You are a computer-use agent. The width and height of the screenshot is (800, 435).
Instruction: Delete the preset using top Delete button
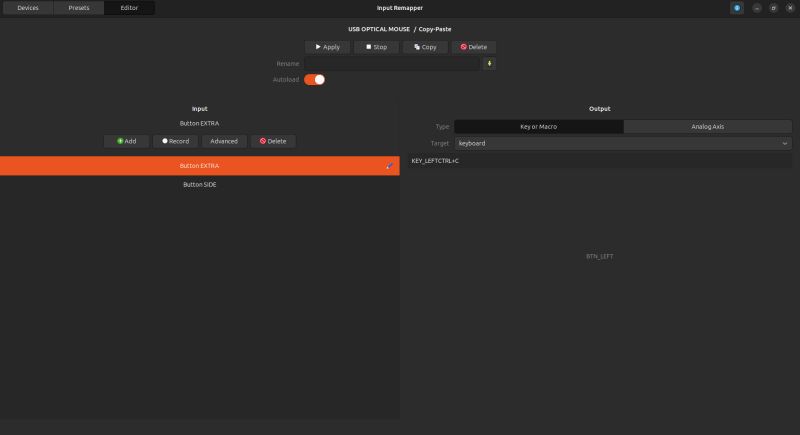point(473,47)
